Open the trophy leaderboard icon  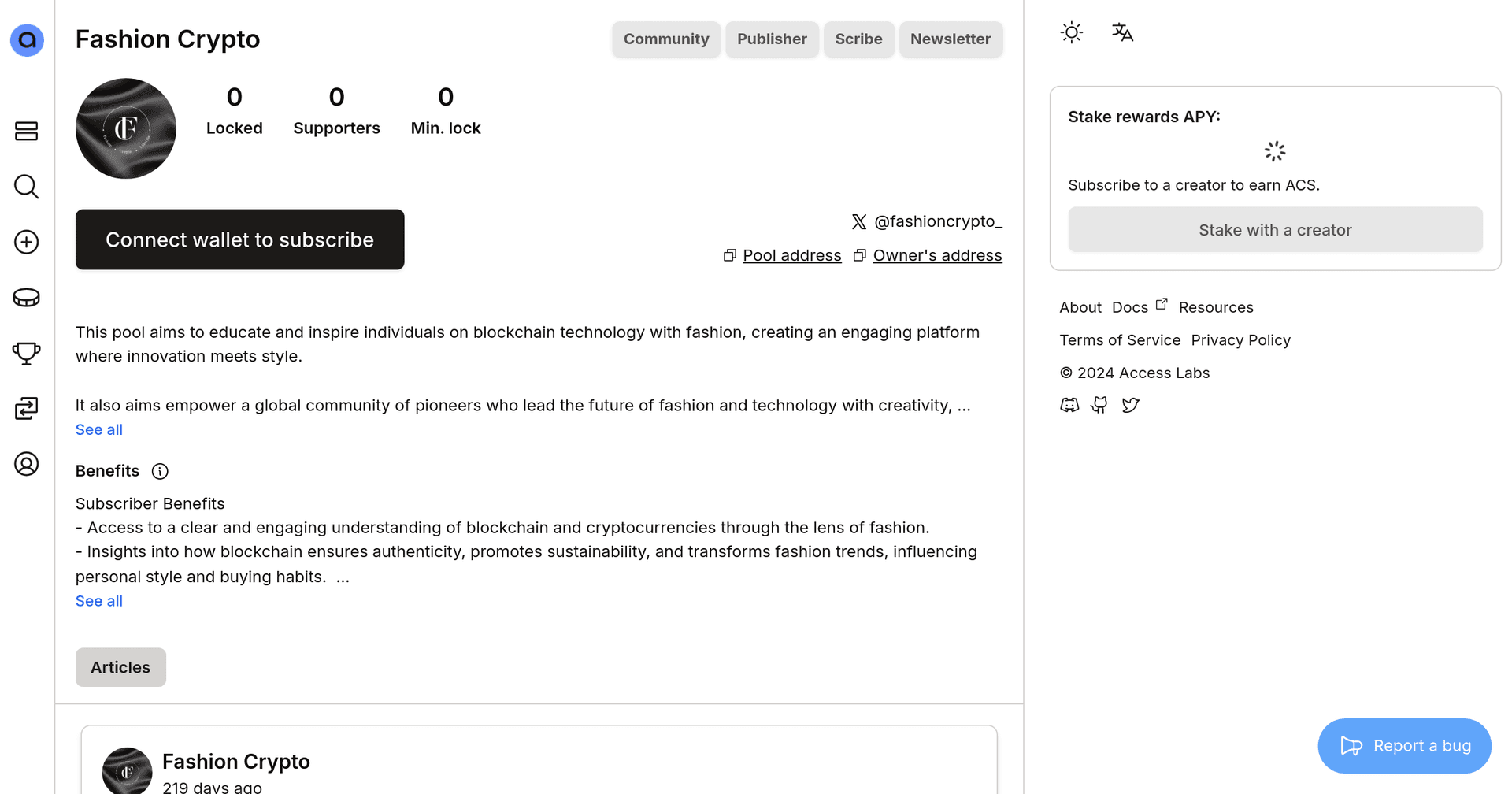tap(26, 353)
